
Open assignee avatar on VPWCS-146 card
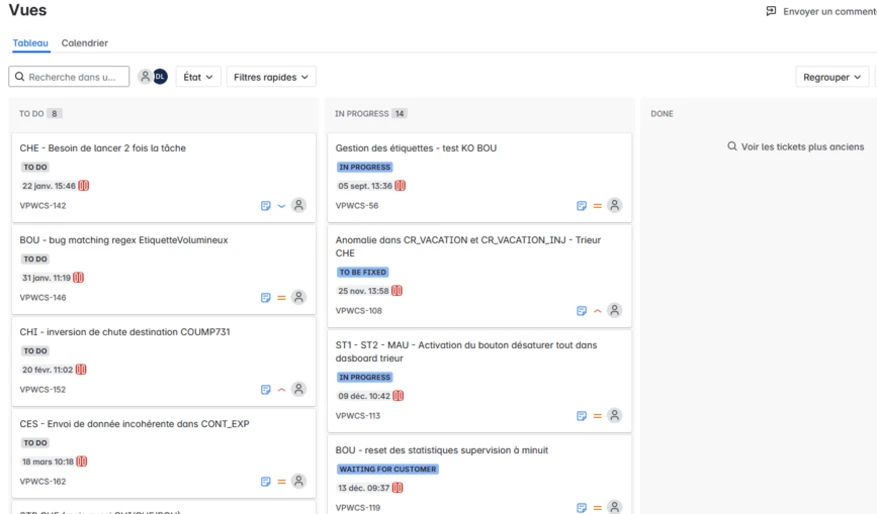[299, 297]
